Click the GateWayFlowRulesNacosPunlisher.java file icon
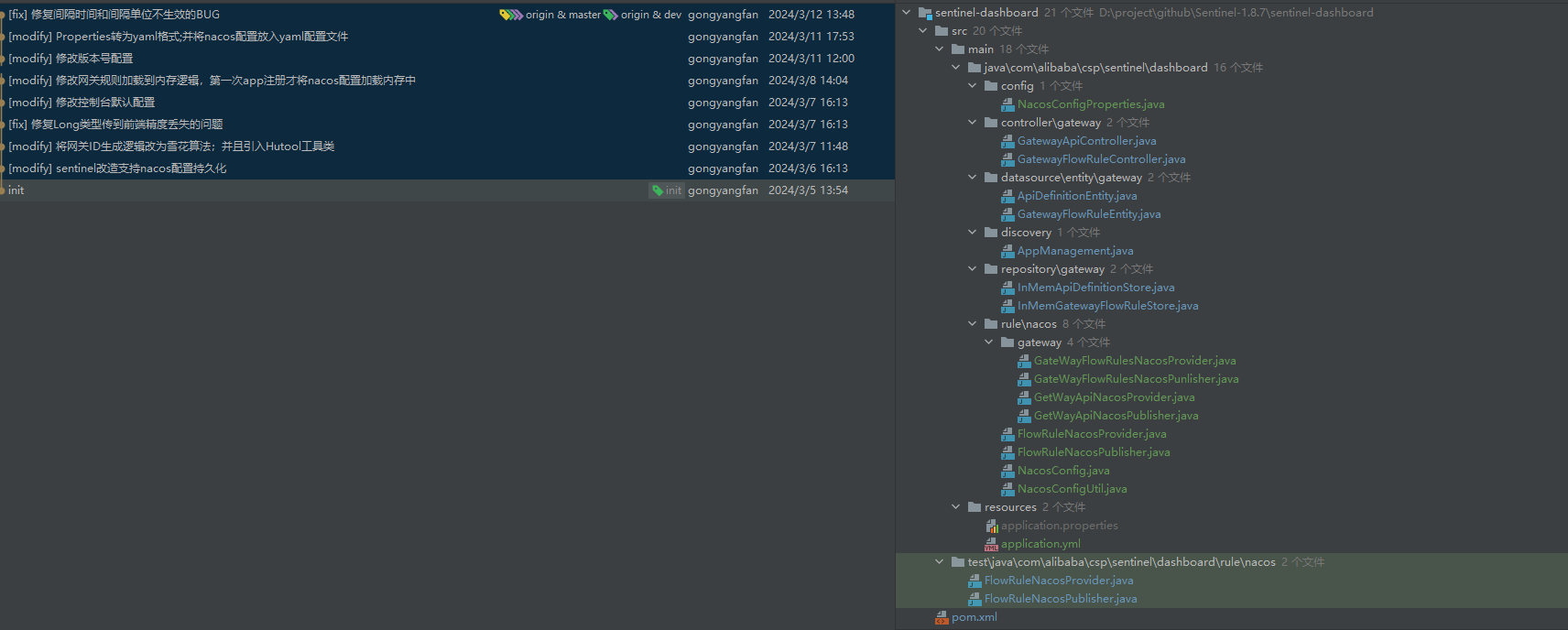This screenshot has height=630, width=1568. tap(1024, 379)
